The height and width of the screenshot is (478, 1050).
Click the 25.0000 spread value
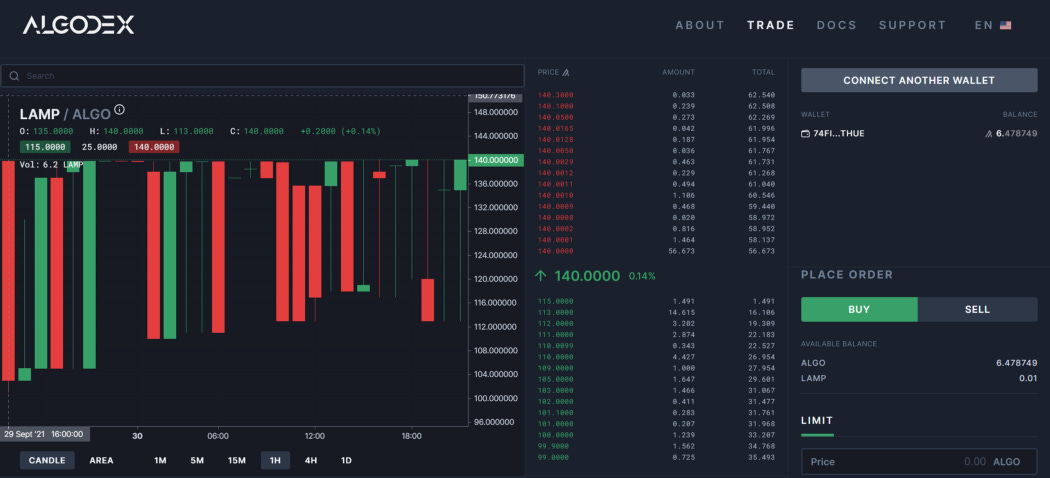pyautogui.click(x=100, y=147)
